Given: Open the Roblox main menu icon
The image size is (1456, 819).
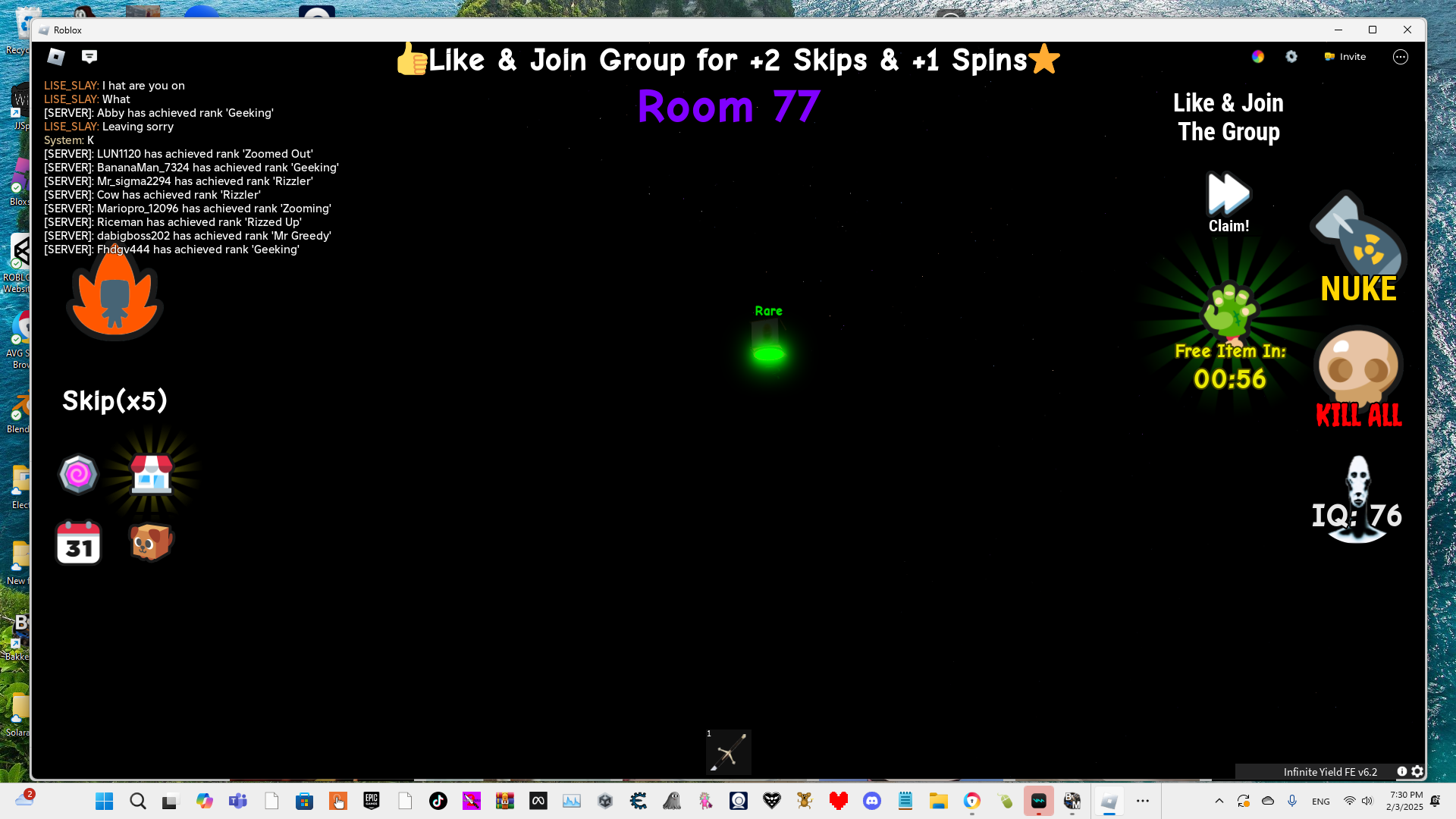Looking at the screenshot, I should [x=56, y=57].
